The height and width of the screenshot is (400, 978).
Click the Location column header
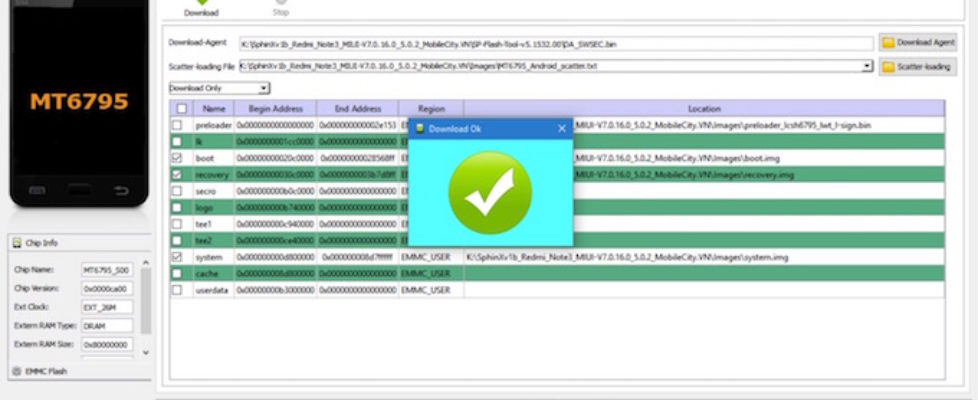click(x=704, y=108)
